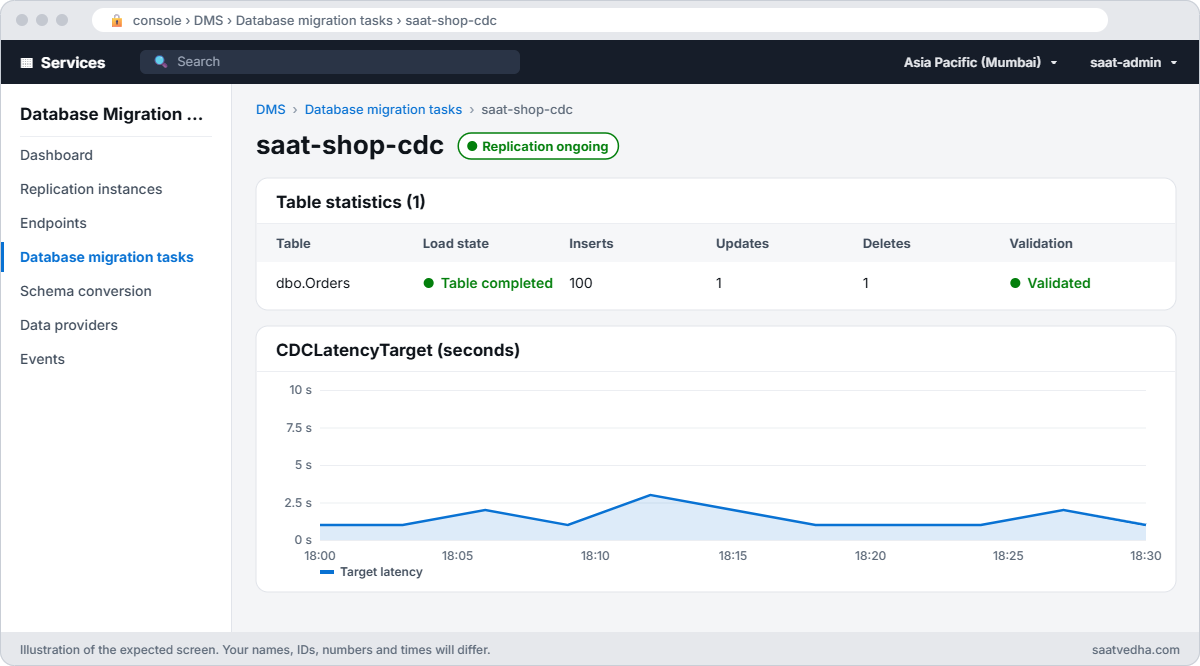Image resolution: width=1200 pixels, height=666 pixels.
Task: Open Dashboard in the sidebar
Action: (56, 155)
